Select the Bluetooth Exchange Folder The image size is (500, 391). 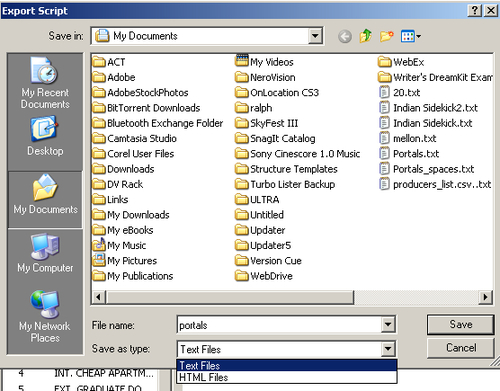pyautogui.click(x=158, y=123)
